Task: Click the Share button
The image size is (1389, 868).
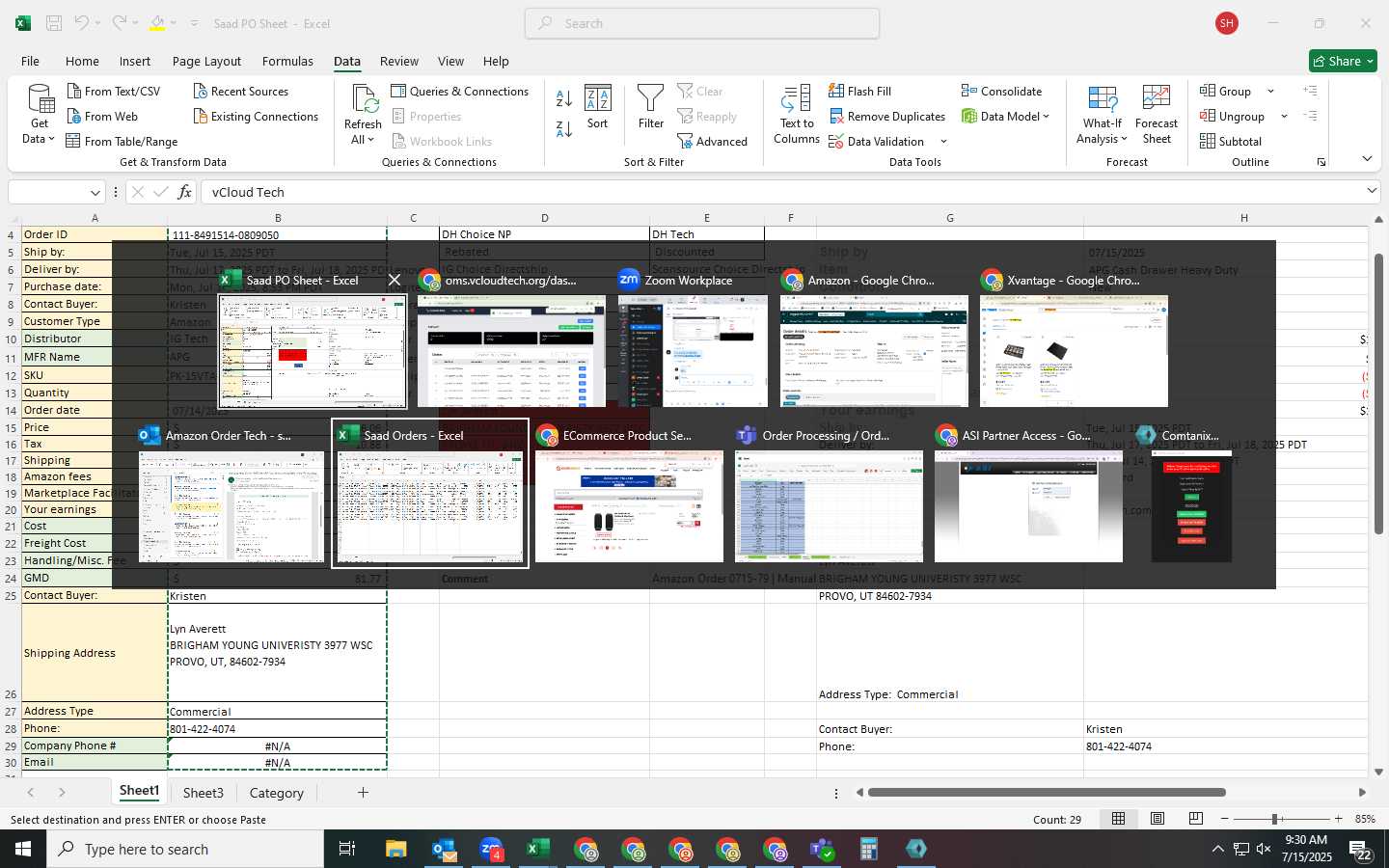Action: 1343,61
